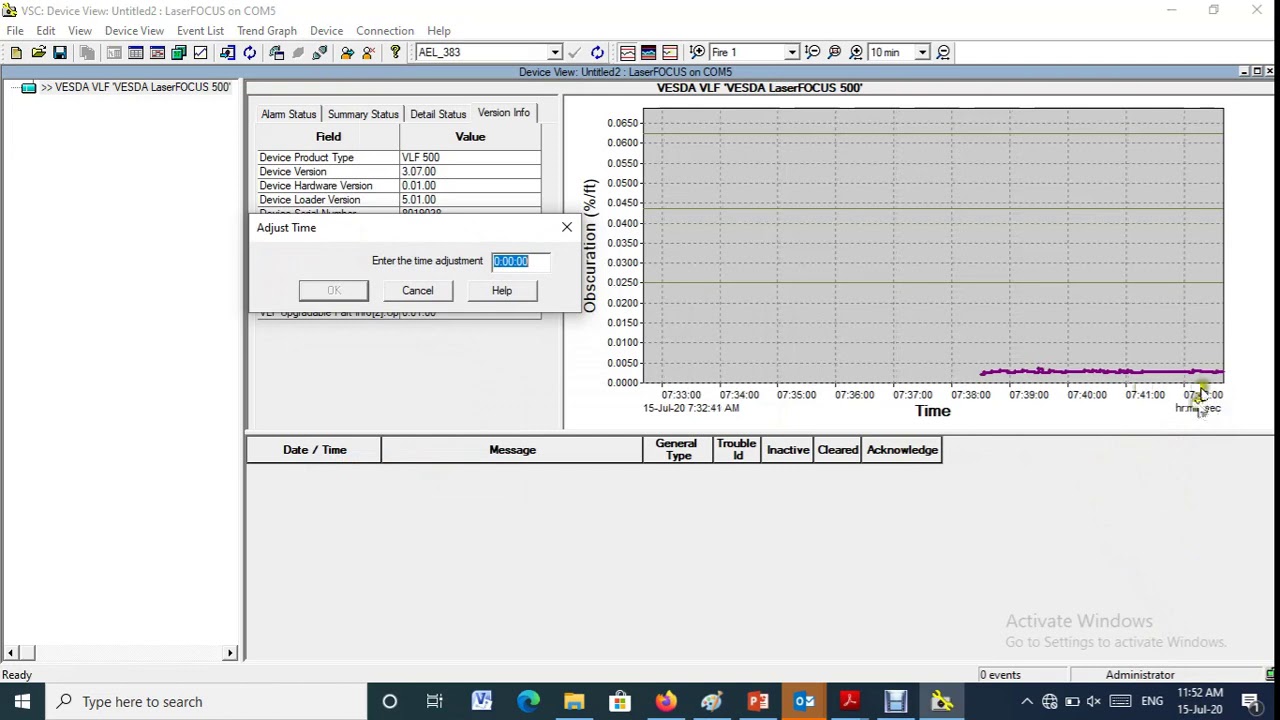This screenshot has width=1280, height=720.
Task: Click the blue refresh arrows beside the connect icon
Action: 249,52
